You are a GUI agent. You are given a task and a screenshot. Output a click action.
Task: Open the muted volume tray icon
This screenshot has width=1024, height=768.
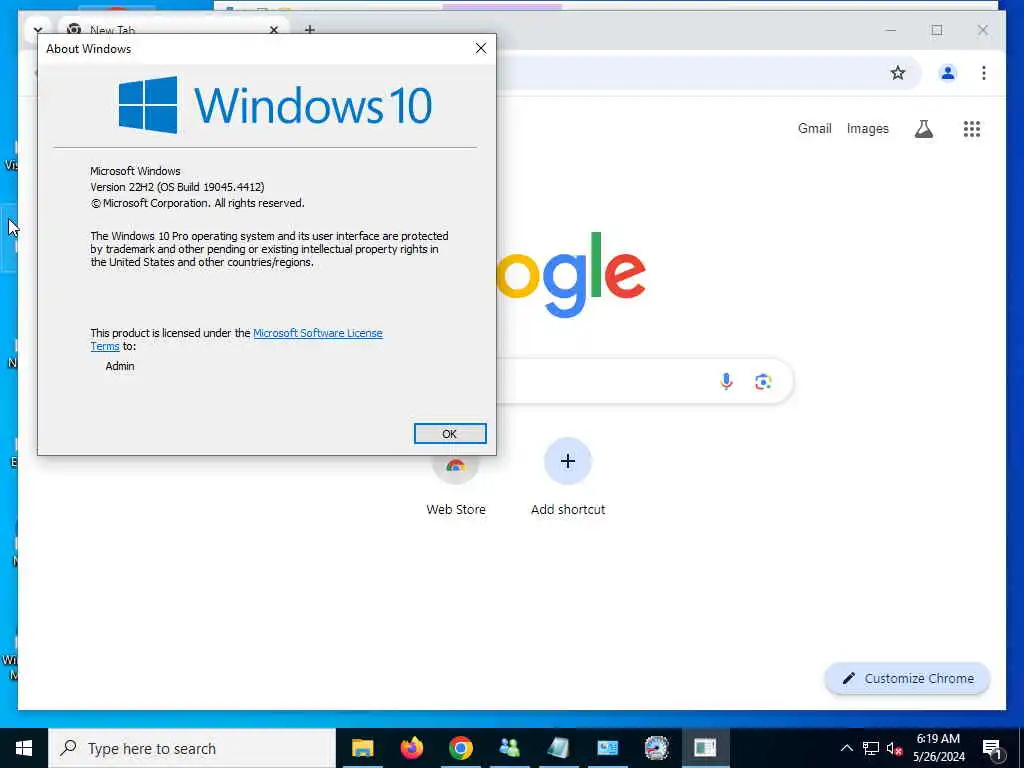tap(895, 748)
